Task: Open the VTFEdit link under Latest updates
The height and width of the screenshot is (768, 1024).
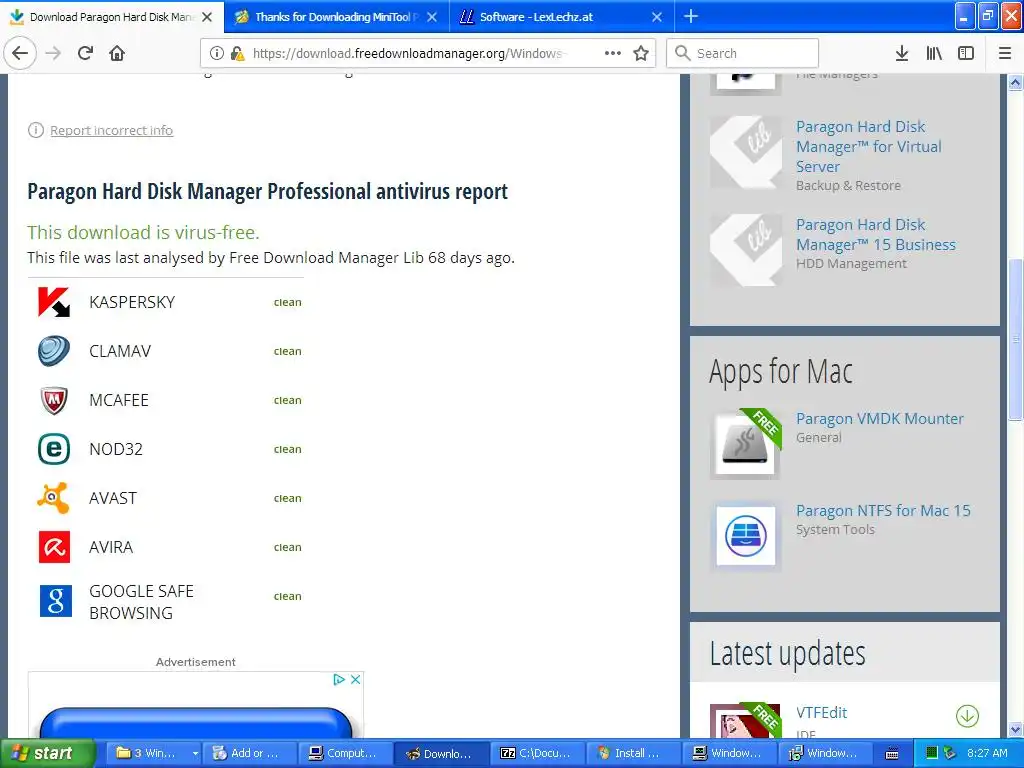Action: click(x=821, y=712)
